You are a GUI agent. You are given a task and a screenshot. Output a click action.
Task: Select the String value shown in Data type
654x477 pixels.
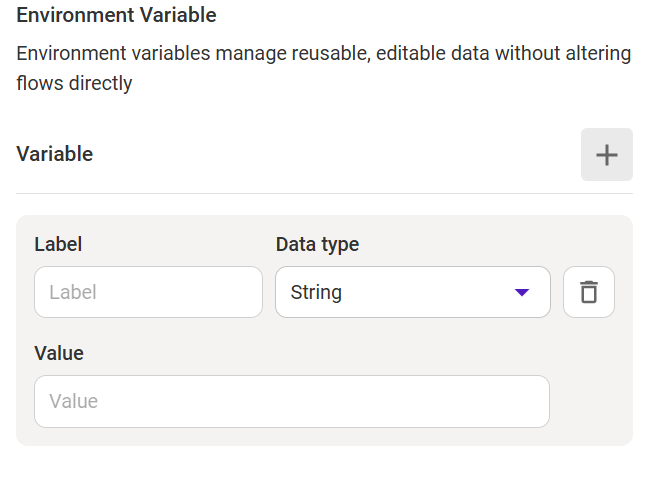coord(316,293)
